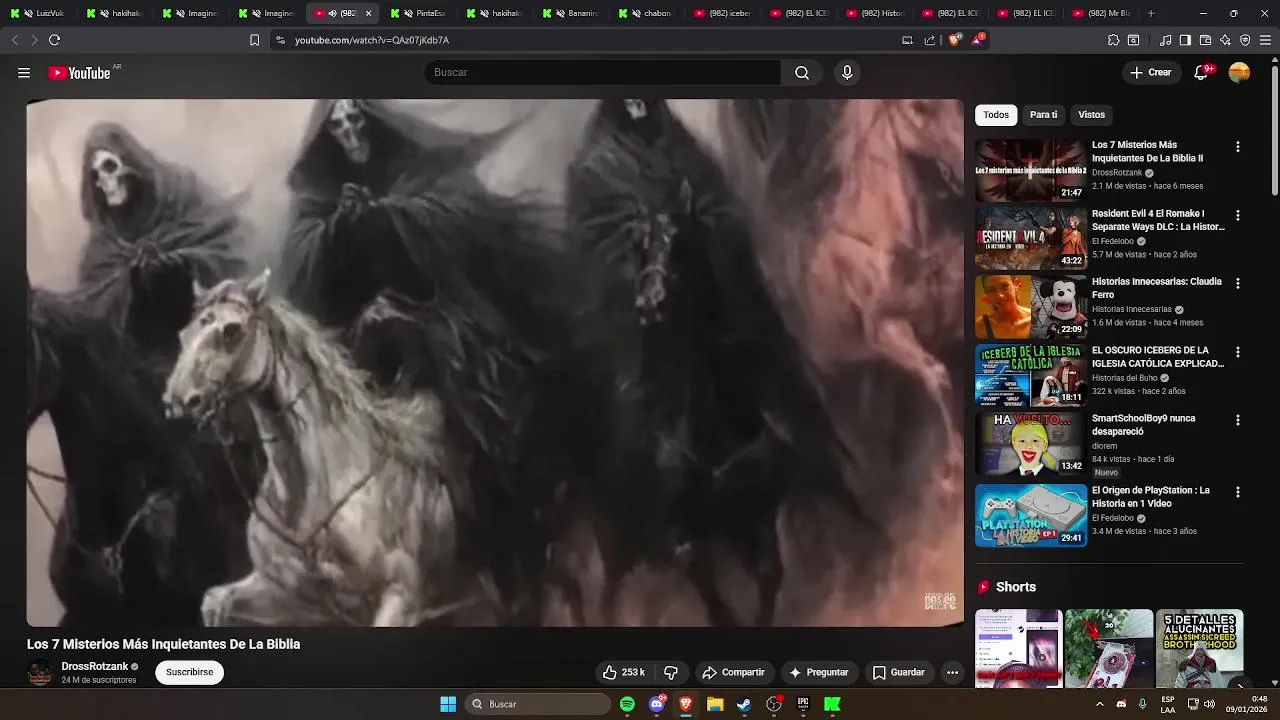Open YouTube notifications bell
Screen dimensions: 1280x720
coord(1201,72)
